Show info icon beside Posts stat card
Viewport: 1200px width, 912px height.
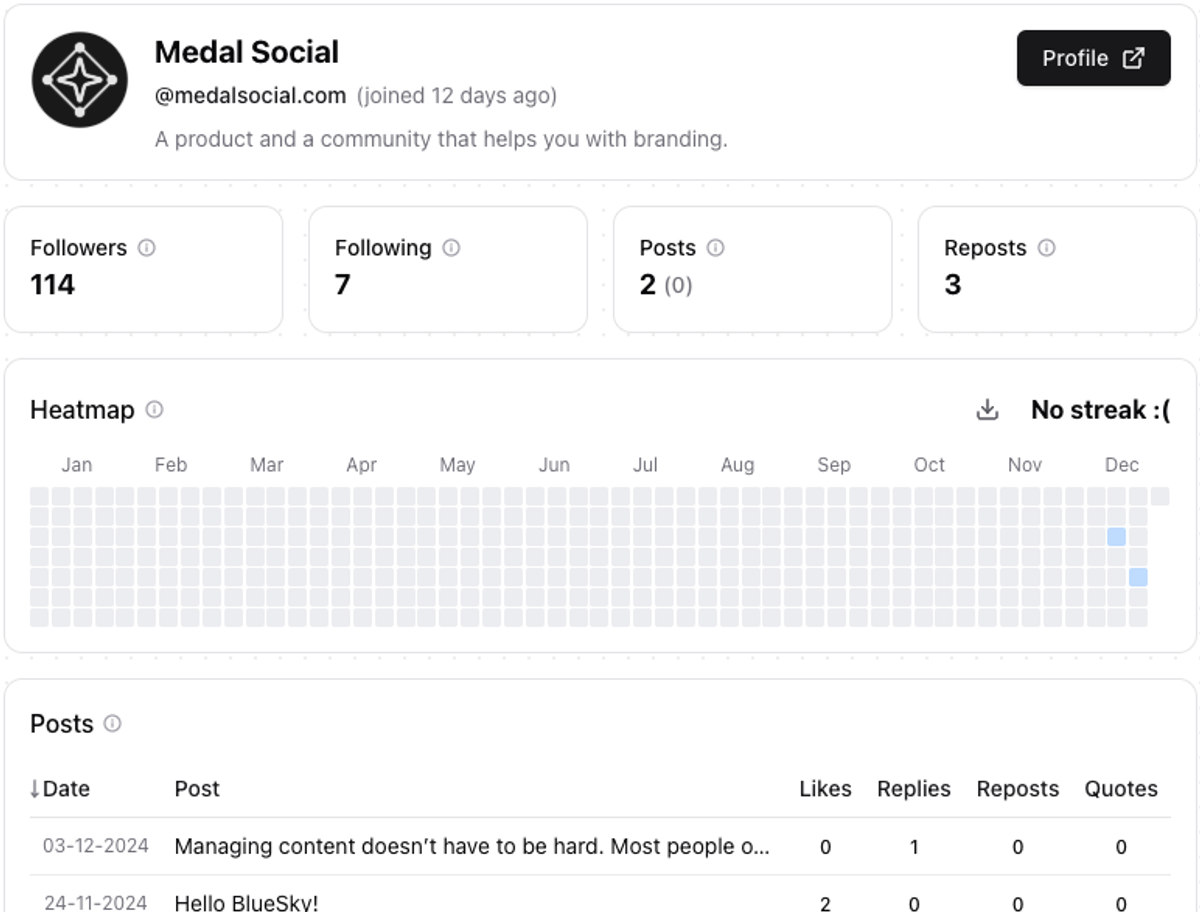(715, 248)
